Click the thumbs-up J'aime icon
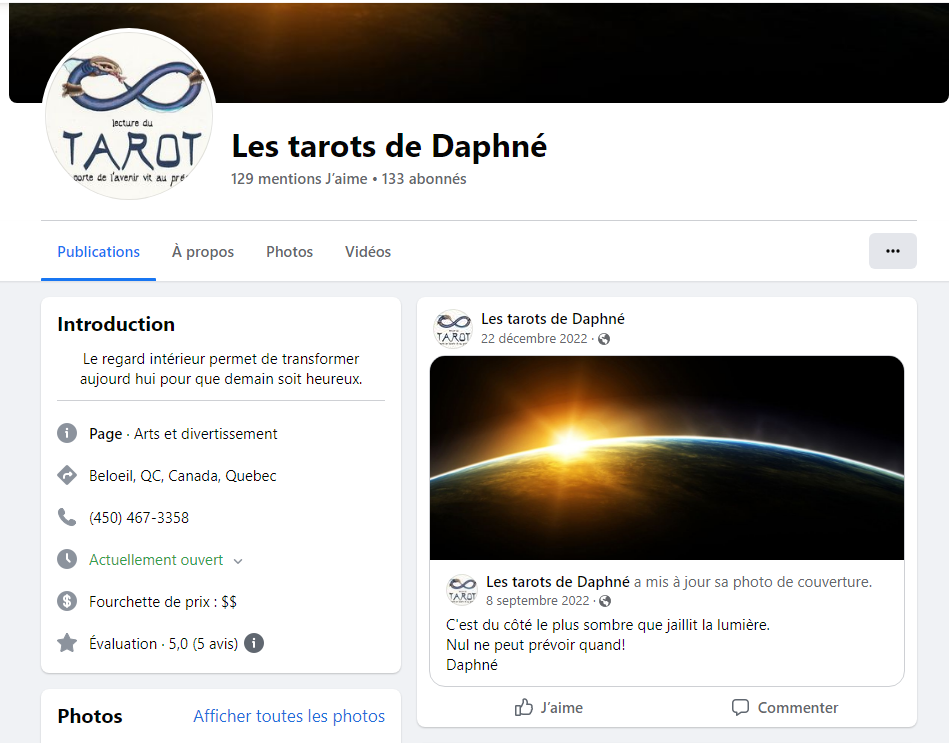 524,707
